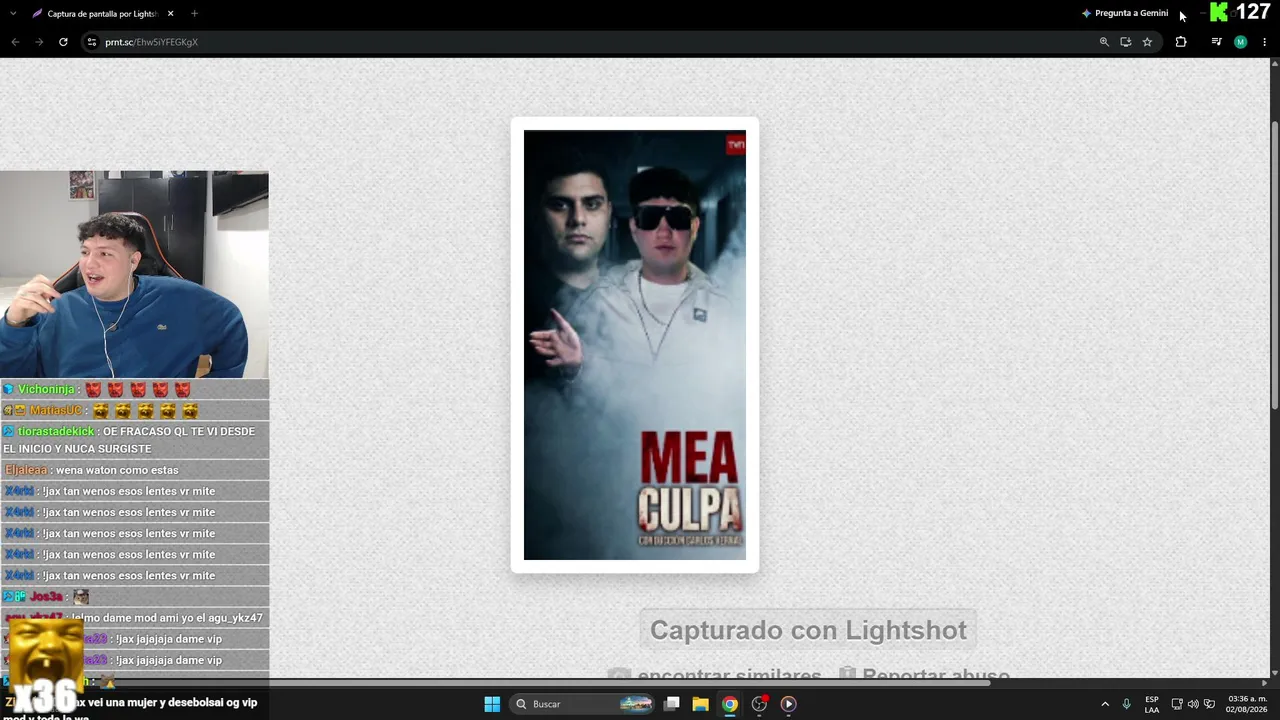The height and width of the screenshot is (720, 1280).
Task: Click chat username "MatiasUC"
Action: click(x=55, y=410)
